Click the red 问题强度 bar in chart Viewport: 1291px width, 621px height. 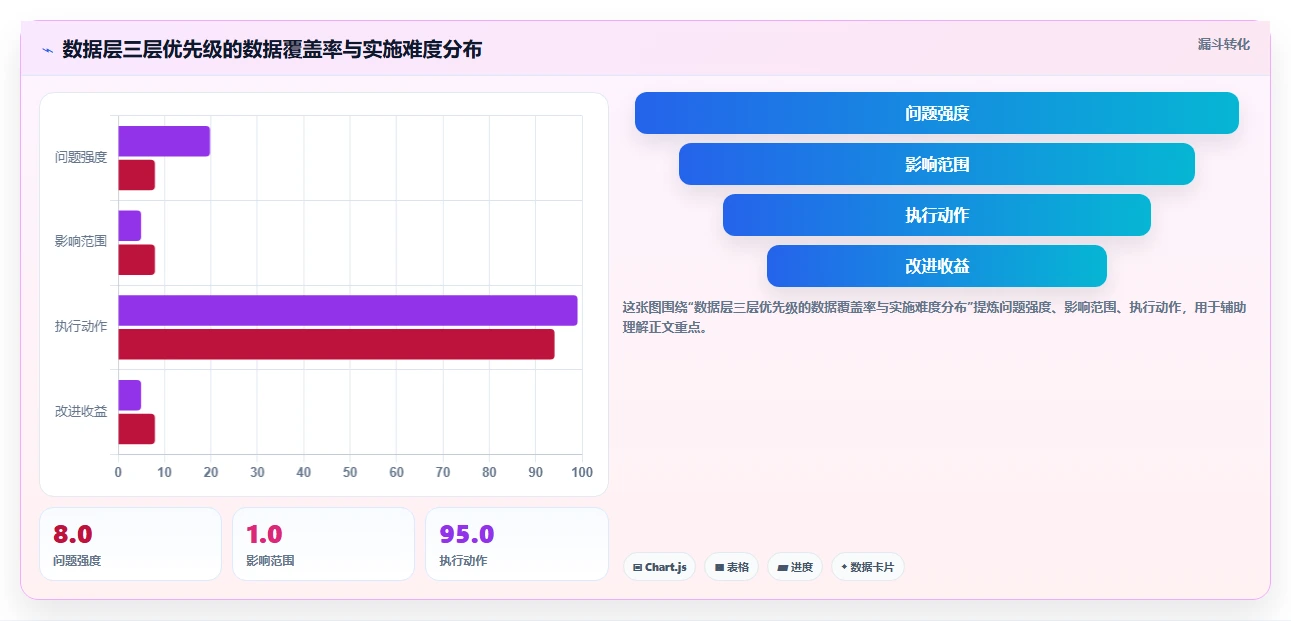[136, 175]
